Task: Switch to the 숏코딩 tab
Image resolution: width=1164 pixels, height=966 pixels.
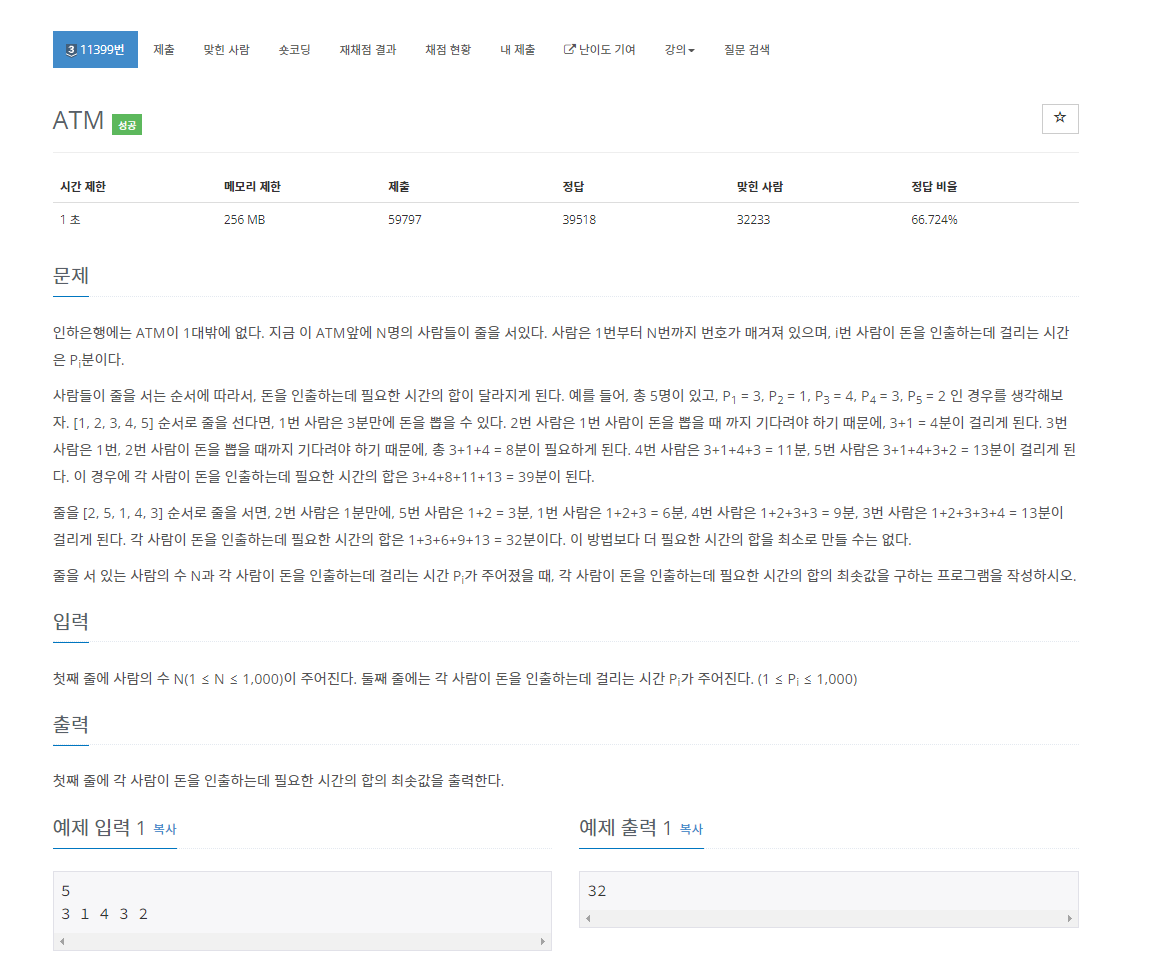Action: 295,50
